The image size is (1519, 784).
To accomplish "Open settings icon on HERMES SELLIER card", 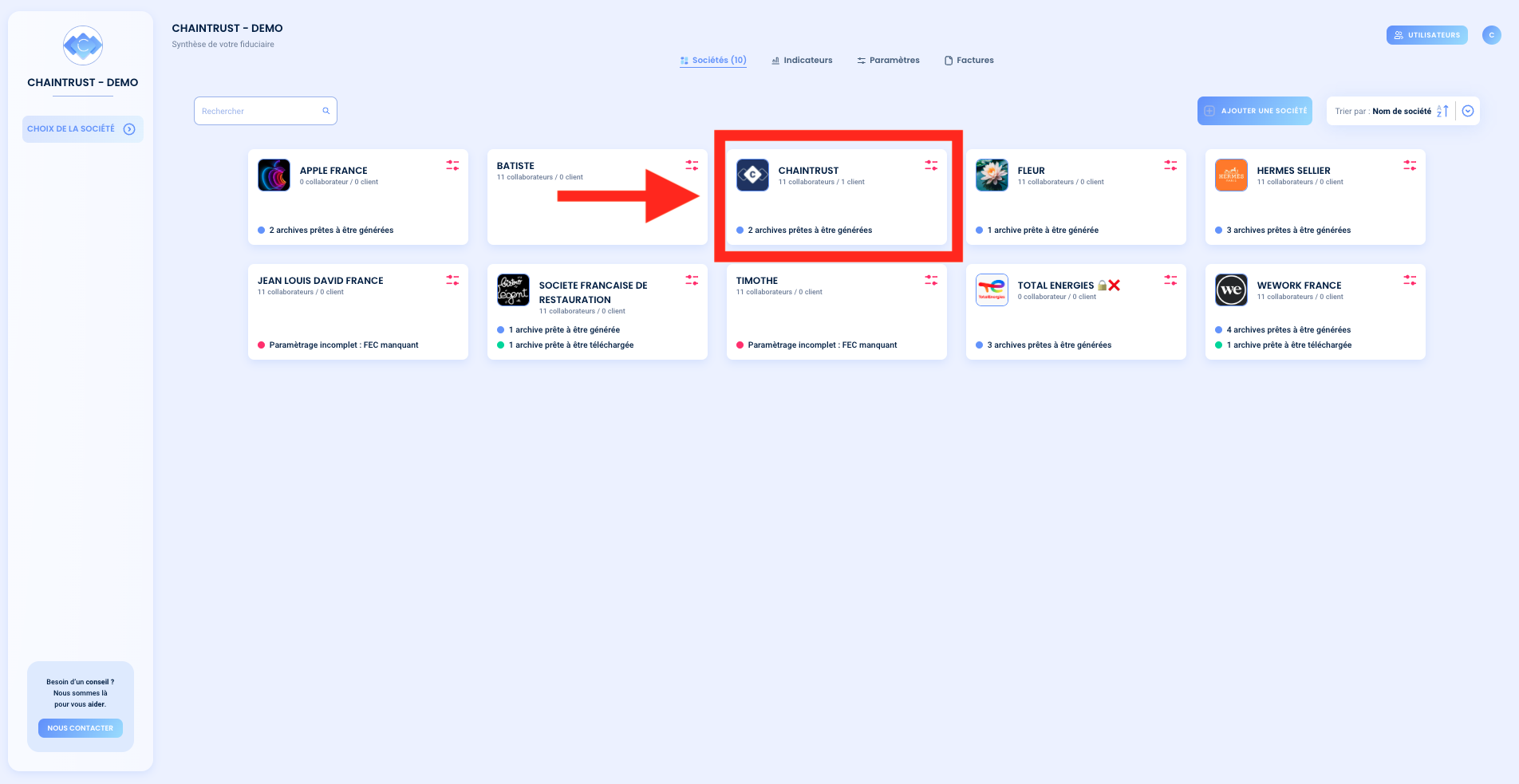I will coord(1410,165).
